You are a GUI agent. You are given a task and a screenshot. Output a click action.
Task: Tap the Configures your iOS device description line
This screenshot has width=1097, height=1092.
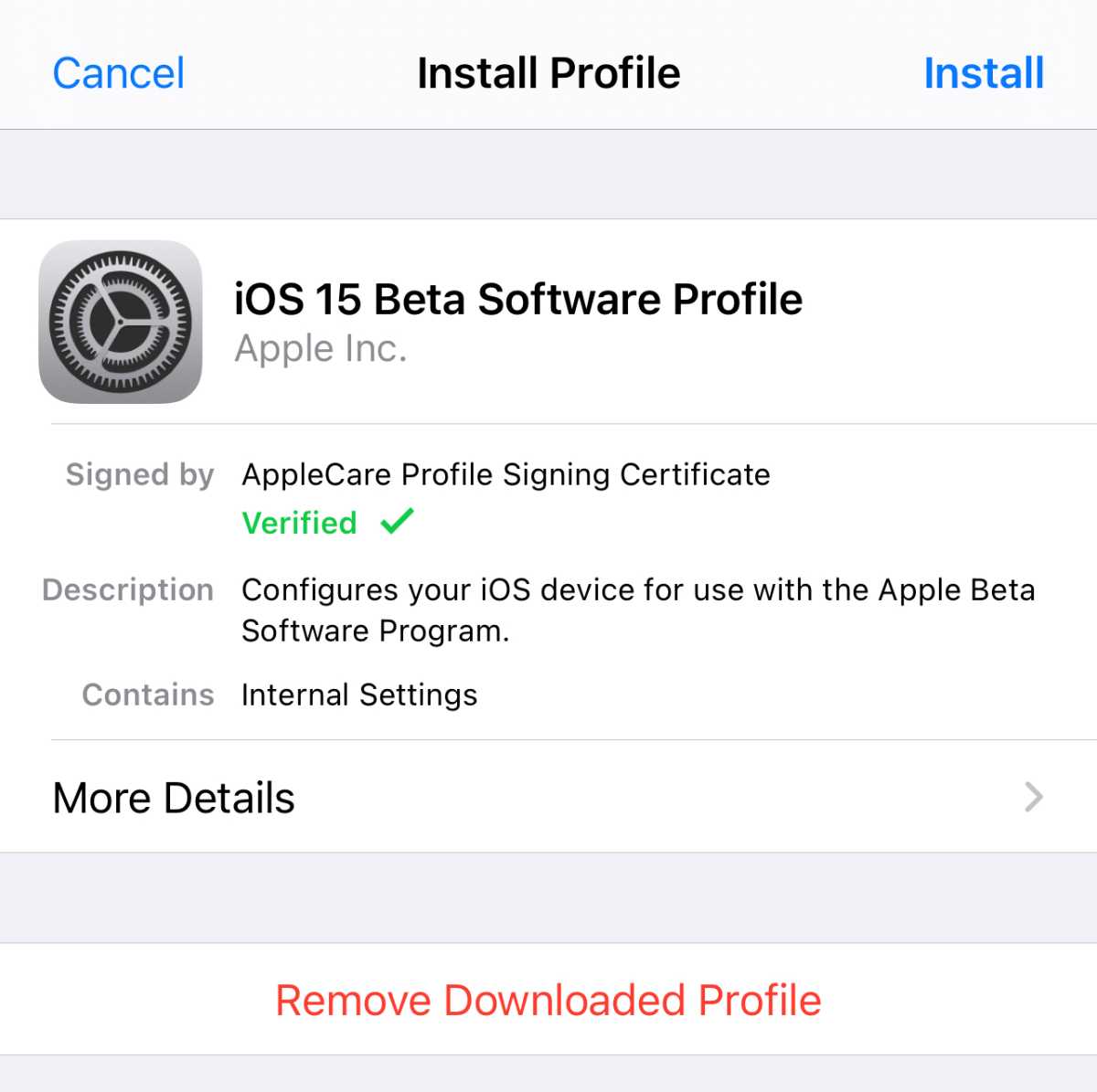638,589
